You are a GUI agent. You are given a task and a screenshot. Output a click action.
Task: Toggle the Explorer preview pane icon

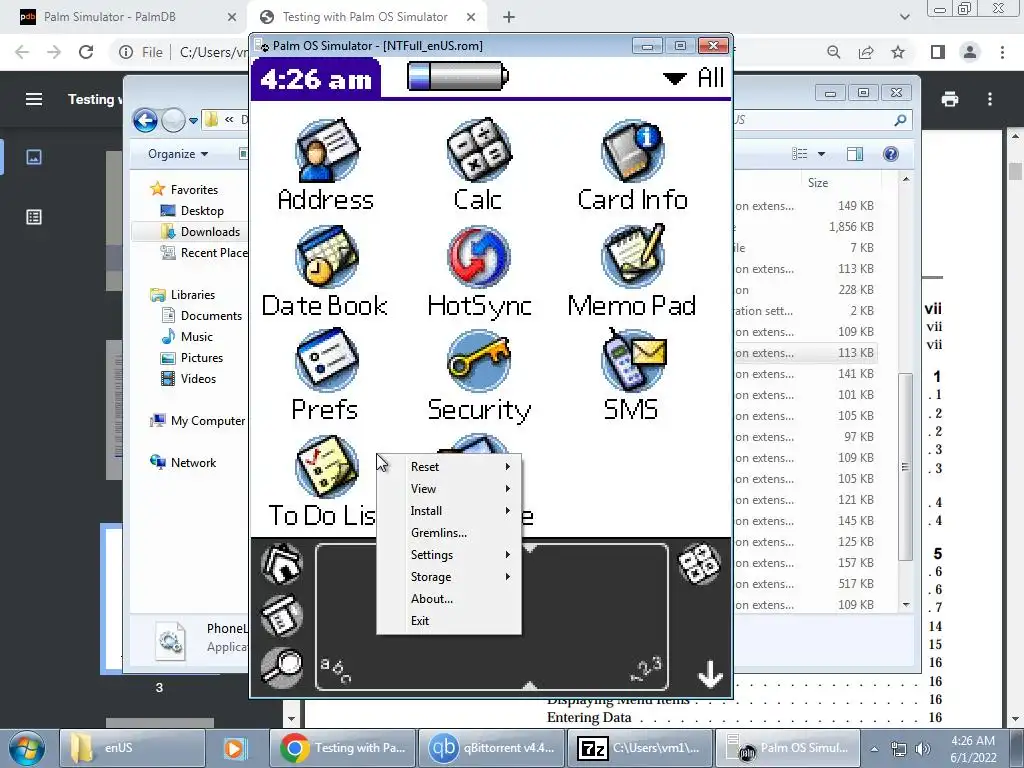pos(855,153)
